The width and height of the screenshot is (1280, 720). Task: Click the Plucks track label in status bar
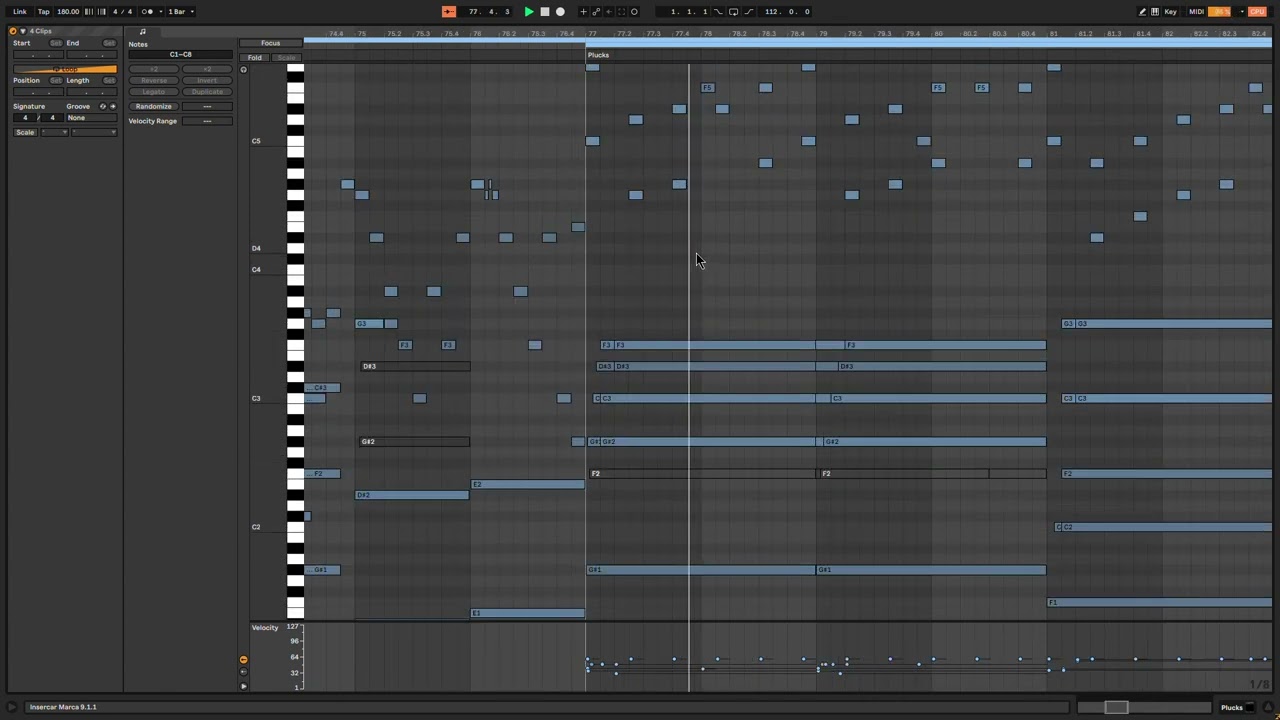(1232, 708)
